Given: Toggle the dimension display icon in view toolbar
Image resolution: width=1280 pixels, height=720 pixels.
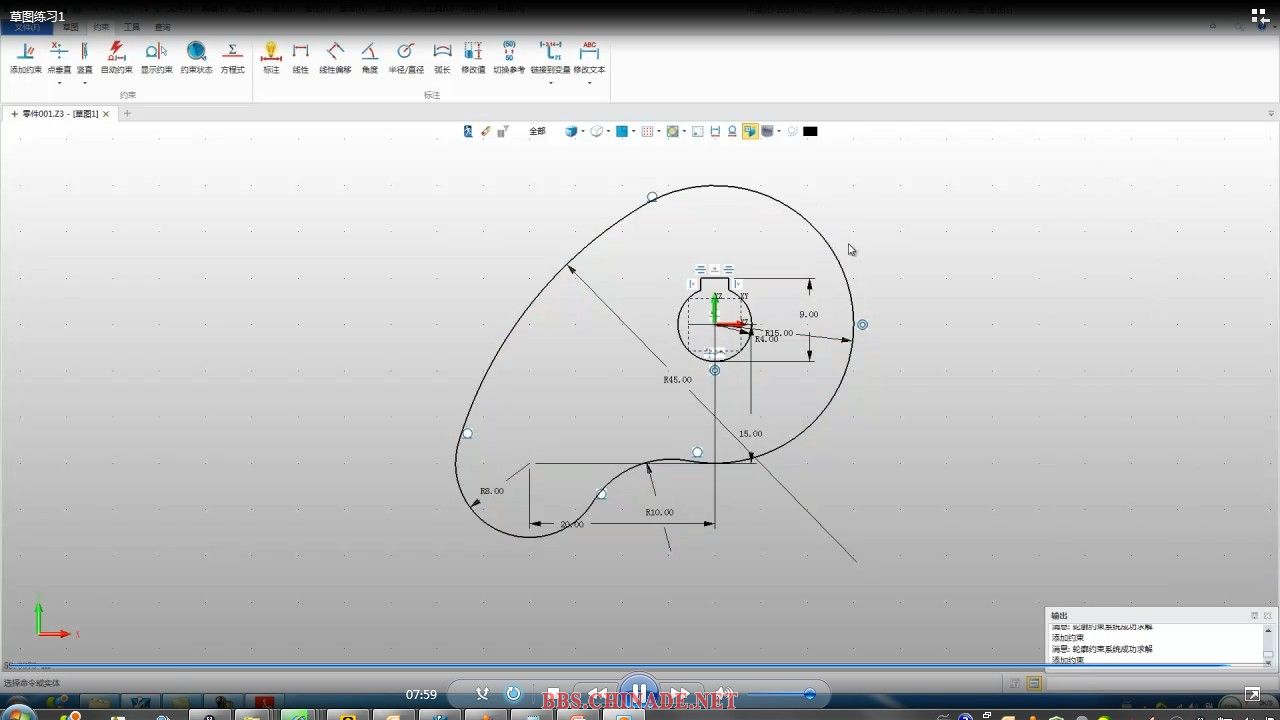Looking at the screenshot, I should pos(715,131).
